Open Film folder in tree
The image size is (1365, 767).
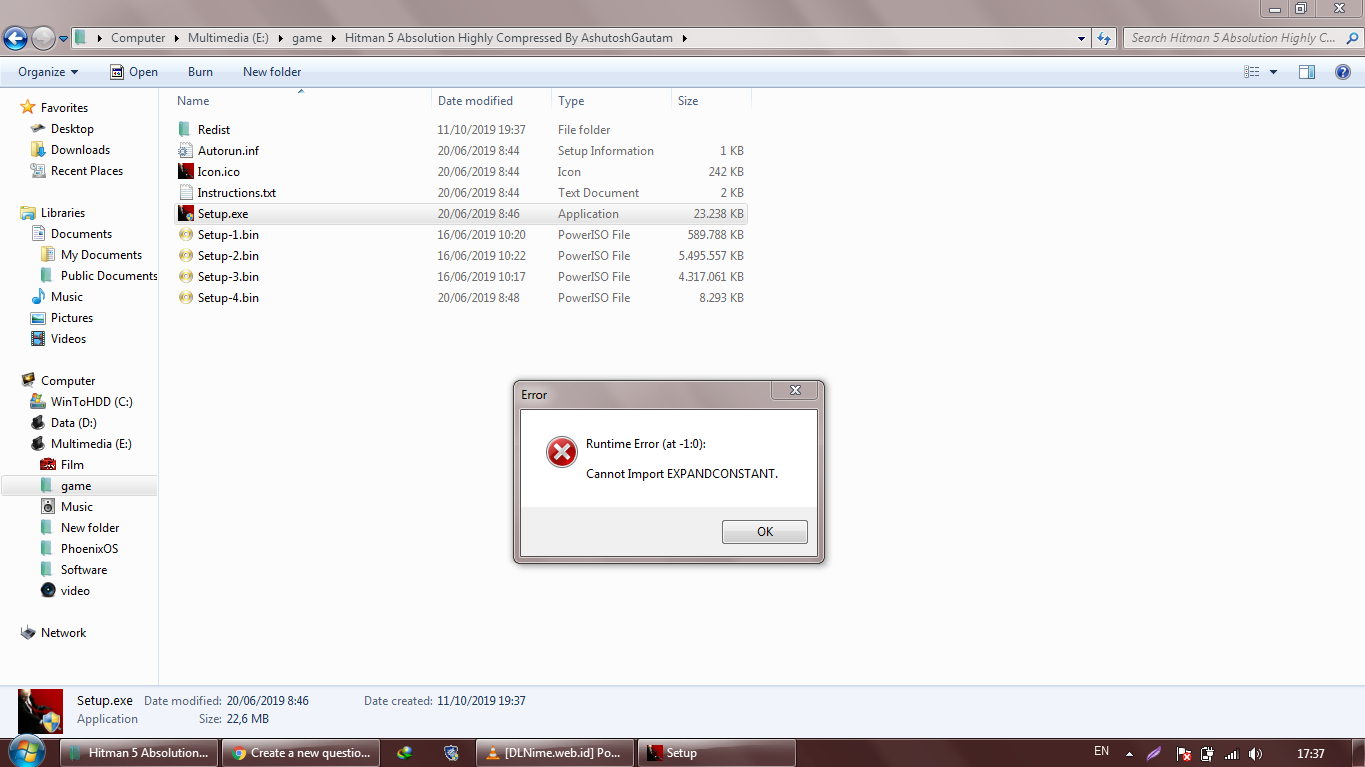[72, 465]
